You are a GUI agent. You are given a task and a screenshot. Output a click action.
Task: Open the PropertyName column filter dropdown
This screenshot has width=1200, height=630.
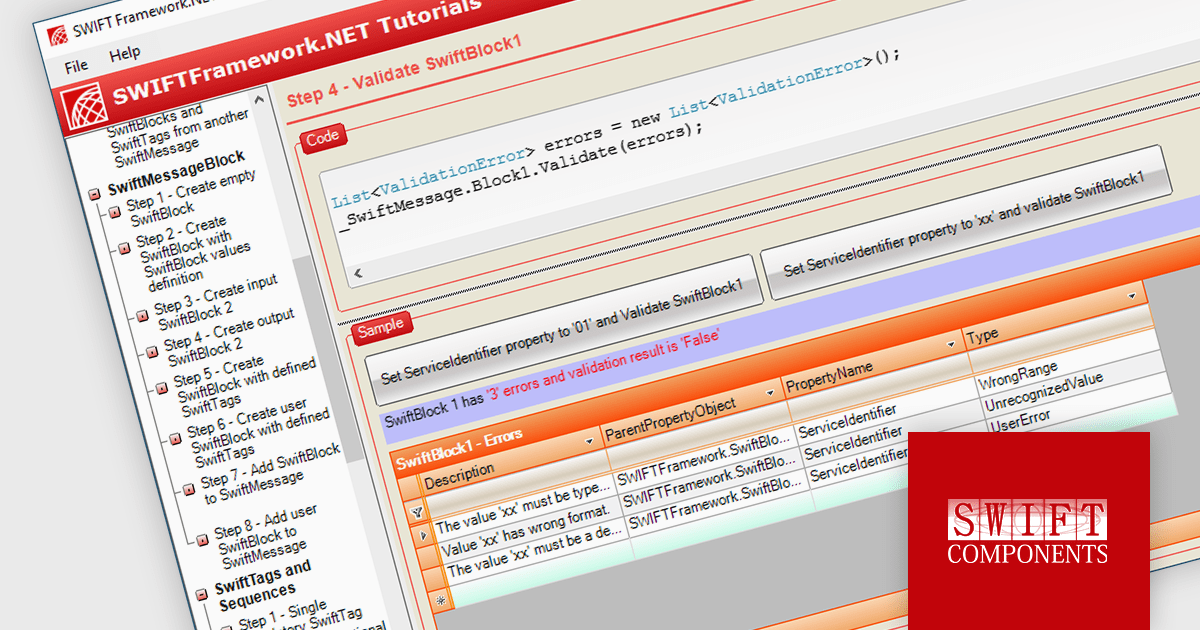951,345
